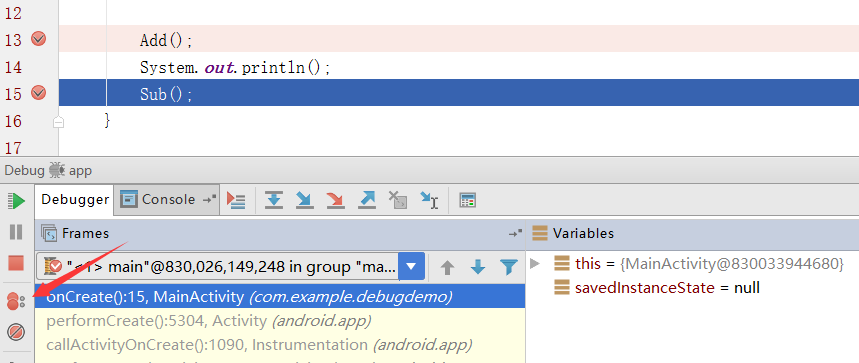Click the Step Into icon
Screen dimensions: 859x363
coord(305,200)
